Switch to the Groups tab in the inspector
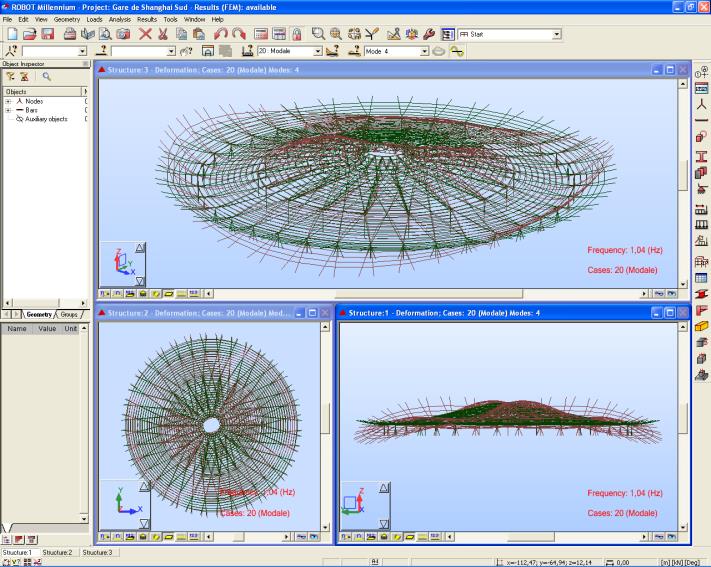Screen dimensions: 711x567 (69, 314)
